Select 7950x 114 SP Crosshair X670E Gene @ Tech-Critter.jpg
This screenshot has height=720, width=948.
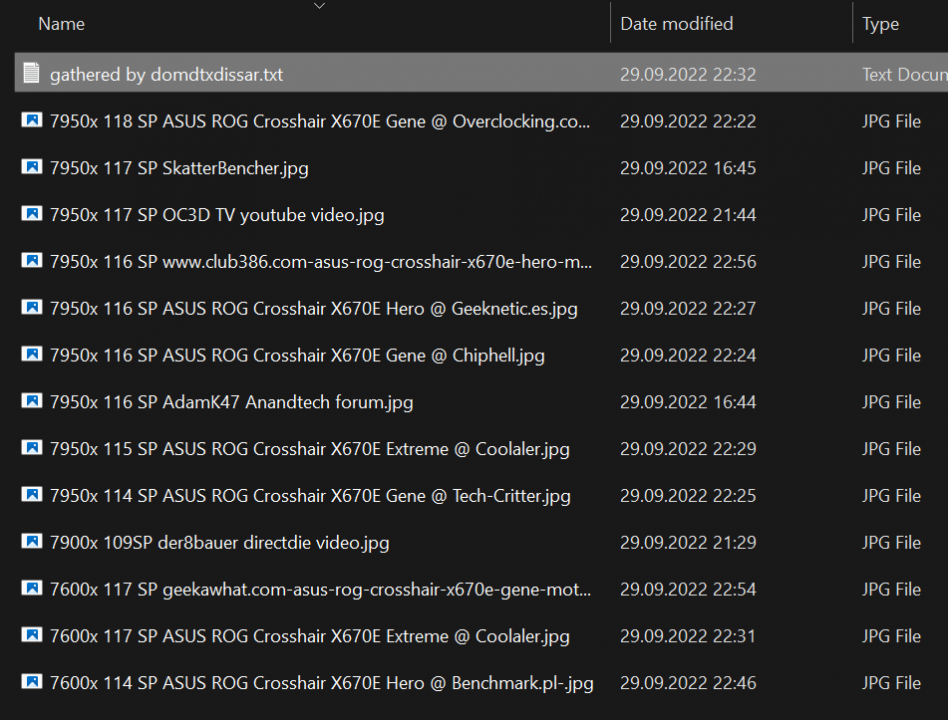[310, 496]
